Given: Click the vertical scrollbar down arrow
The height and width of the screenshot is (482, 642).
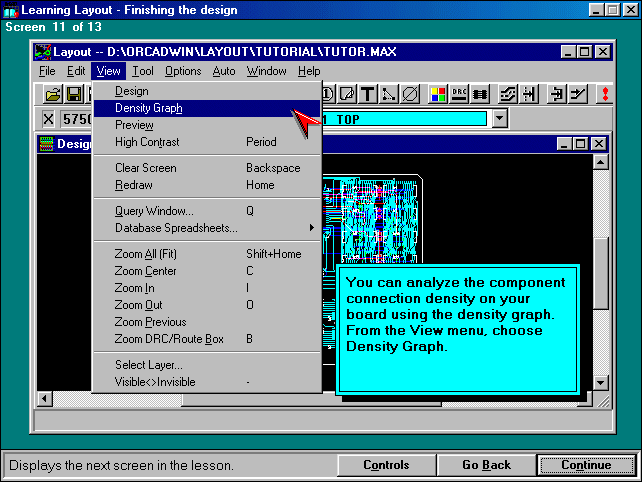Looking at the screenshot, I should [600, 383].
